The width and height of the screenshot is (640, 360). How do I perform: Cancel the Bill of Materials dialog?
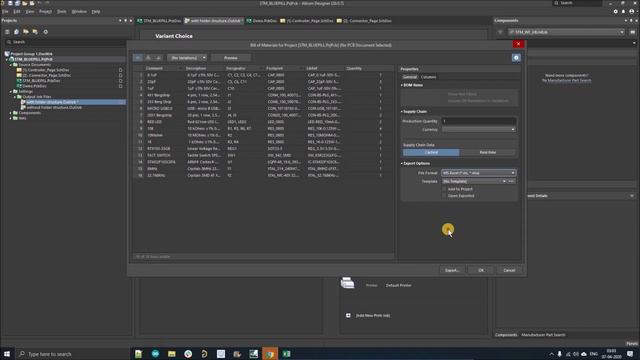(509, 270)
